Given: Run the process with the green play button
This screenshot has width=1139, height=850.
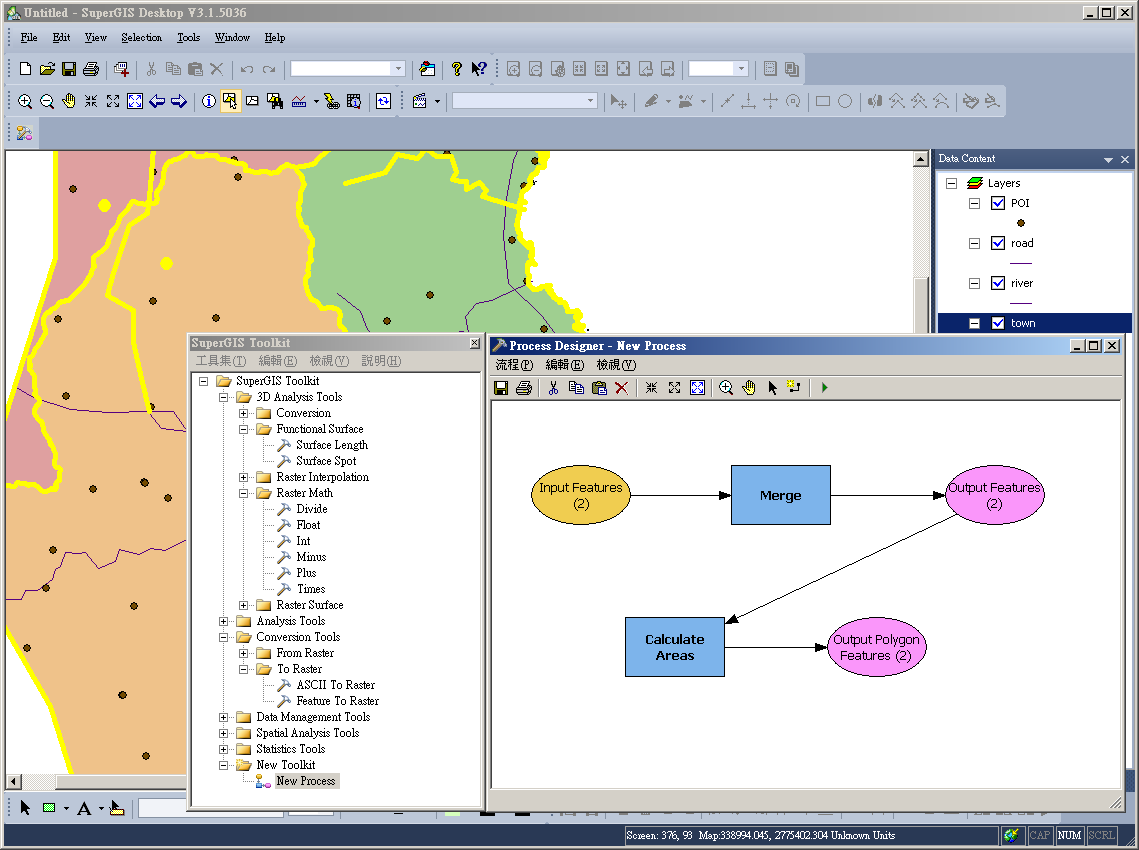Looking at the screenshot, I should pos(824,387).
